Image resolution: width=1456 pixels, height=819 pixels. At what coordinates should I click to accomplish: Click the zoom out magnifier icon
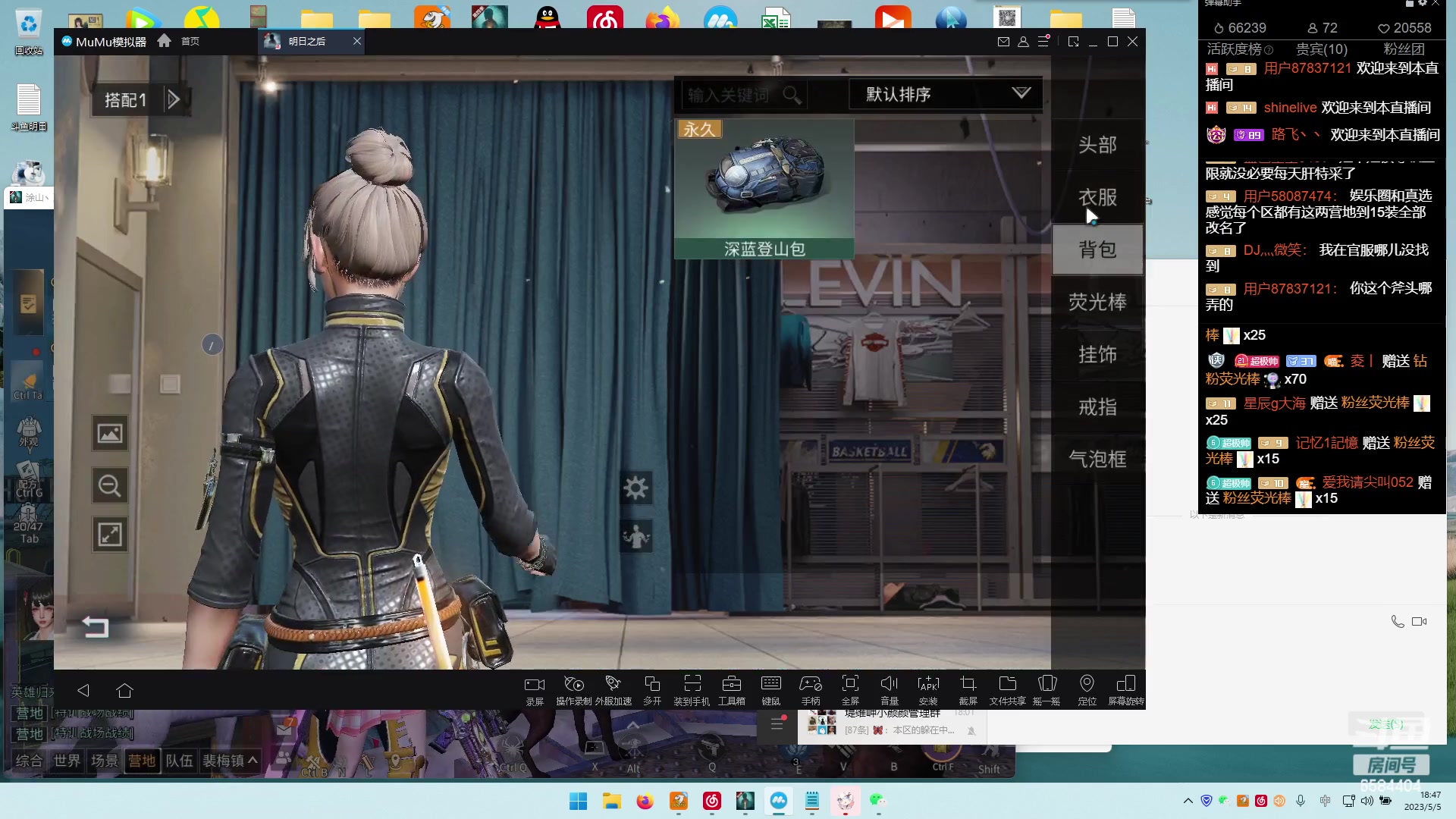pyautogui.click(x=110, y=485)
